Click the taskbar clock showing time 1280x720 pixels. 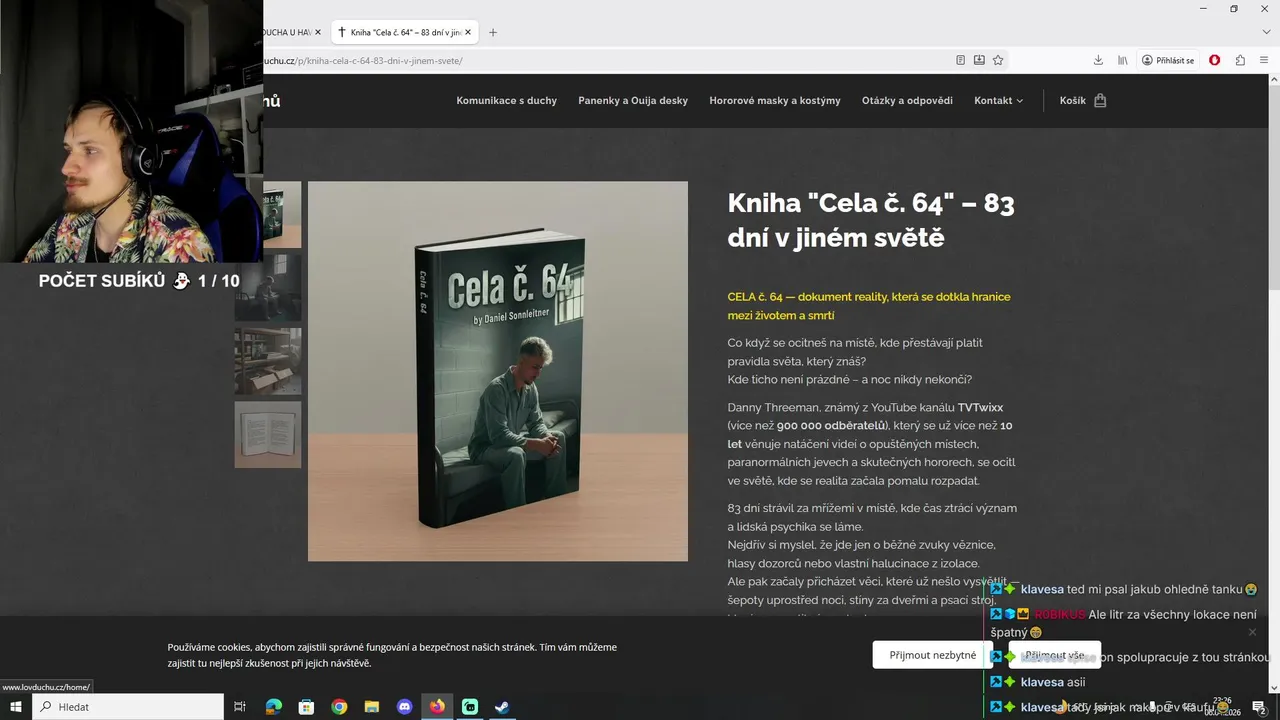tap(1222, 707)
